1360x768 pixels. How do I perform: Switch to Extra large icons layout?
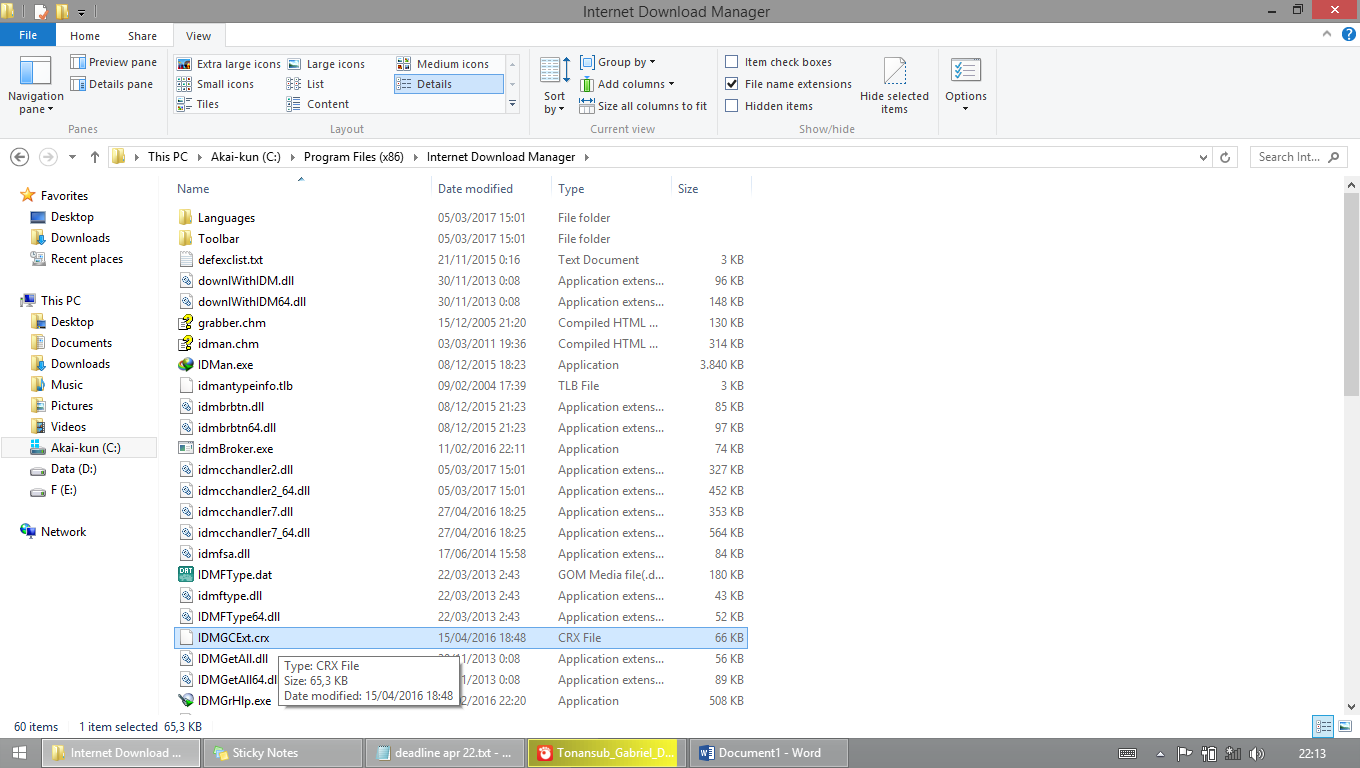(x=228, y=64)
